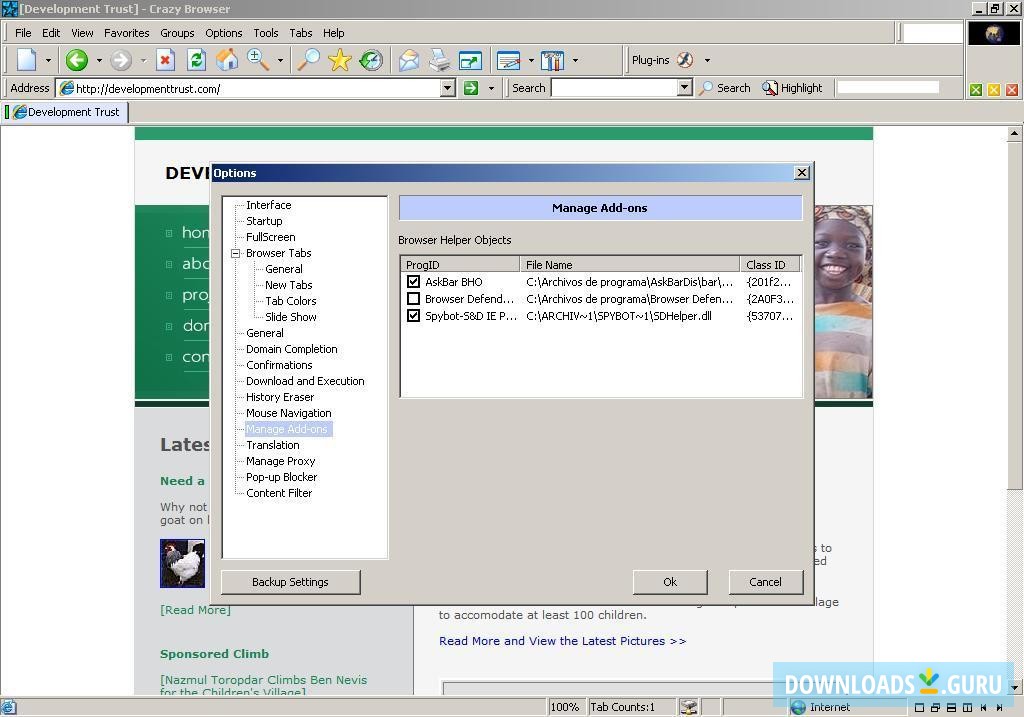
Task: Click the cascade windows status bar icon
Action: (x=935, y=707)
